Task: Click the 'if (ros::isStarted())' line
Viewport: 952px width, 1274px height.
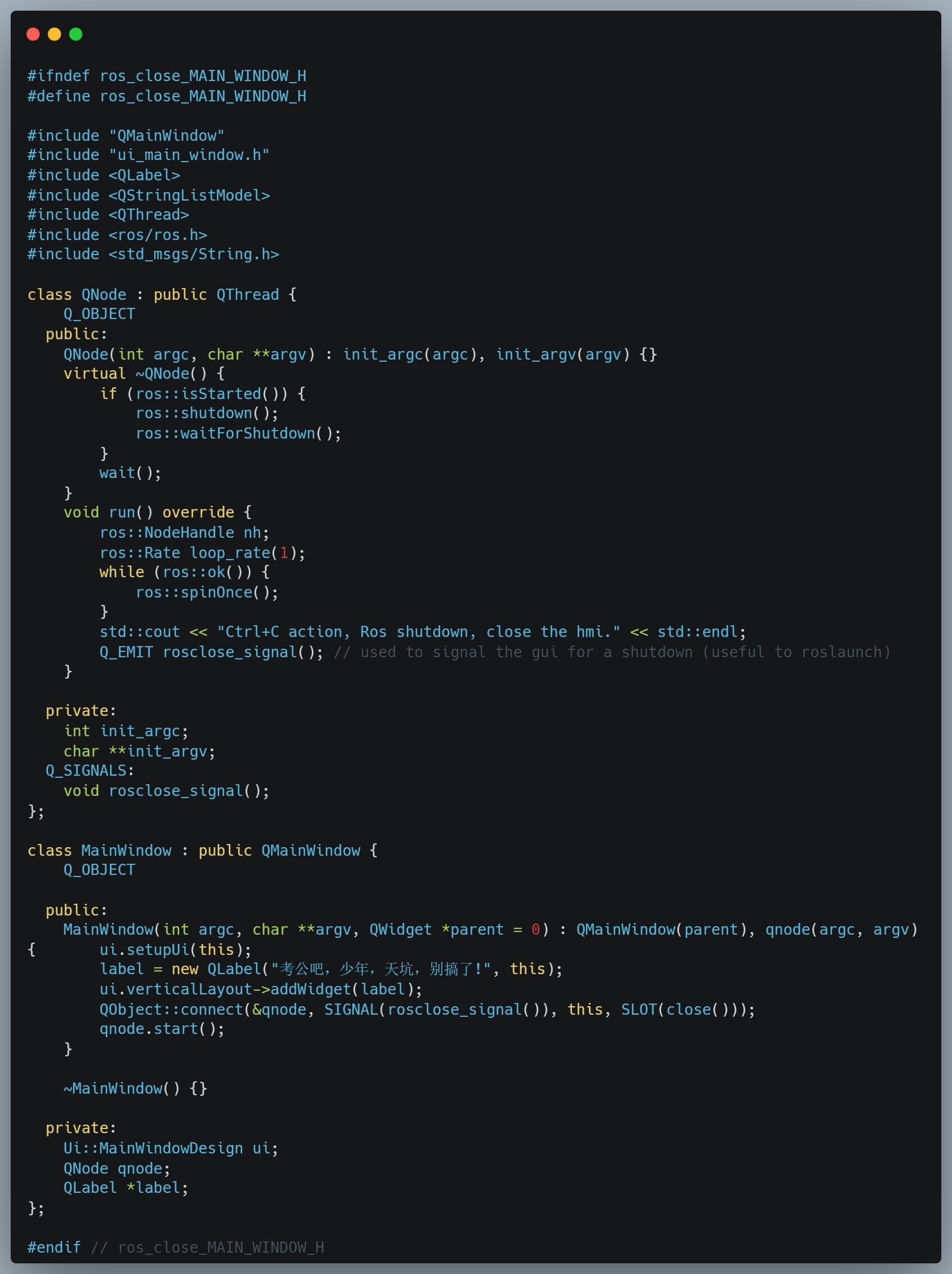Action: tap(203, 394)
